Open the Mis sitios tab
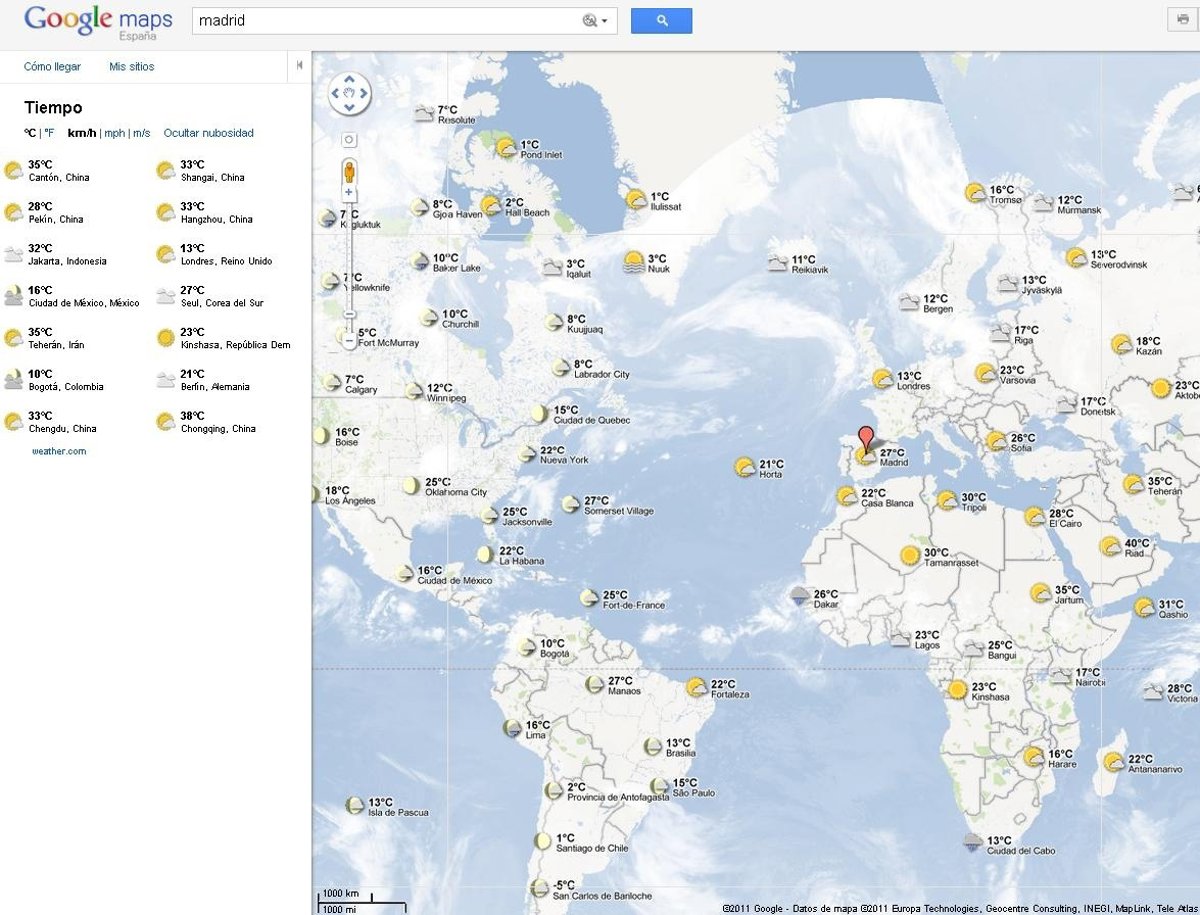 point(131,67)
